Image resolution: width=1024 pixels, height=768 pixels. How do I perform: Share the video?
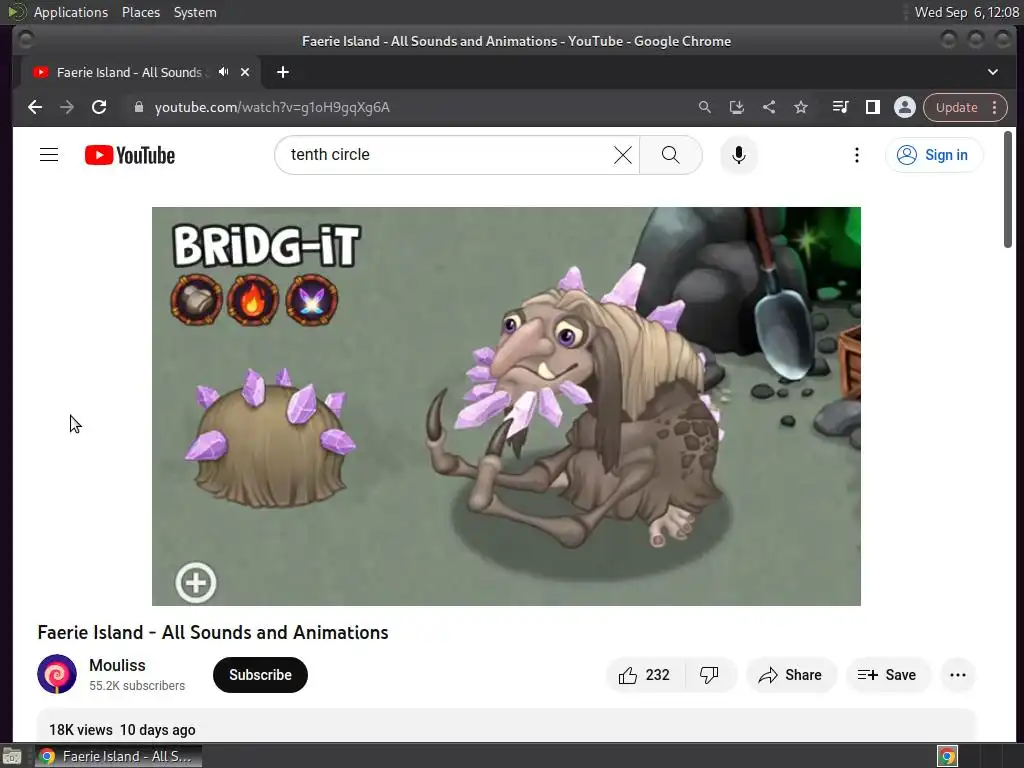pos(790,675)
